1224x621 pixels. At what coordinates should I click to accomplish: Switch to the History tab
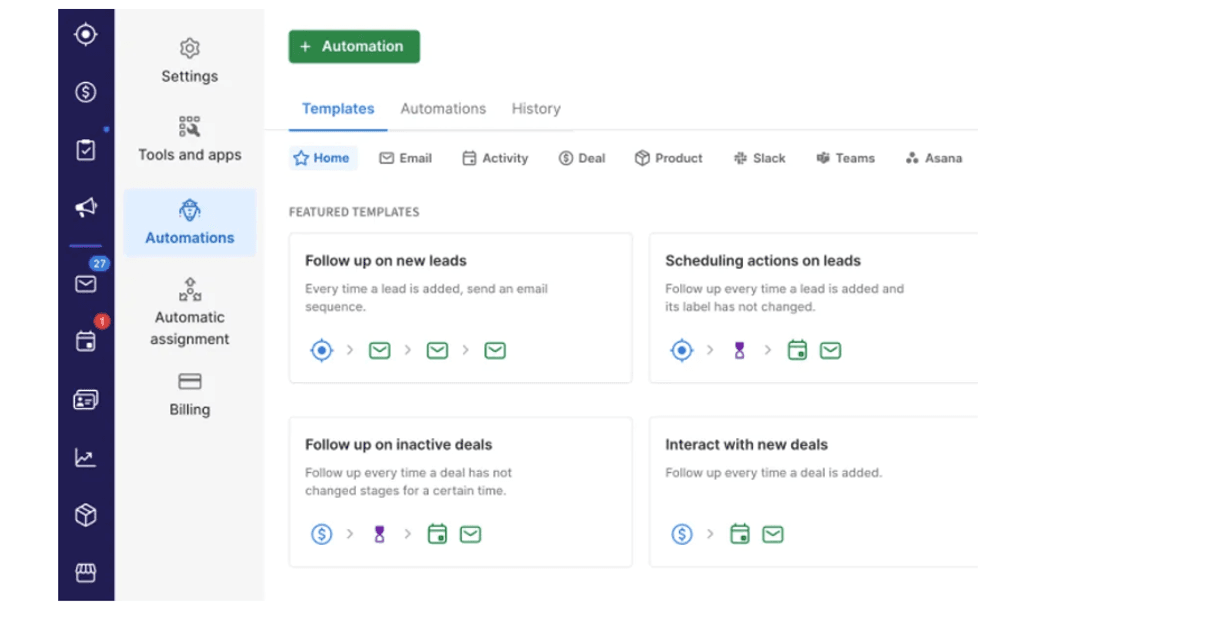point(536,109)
